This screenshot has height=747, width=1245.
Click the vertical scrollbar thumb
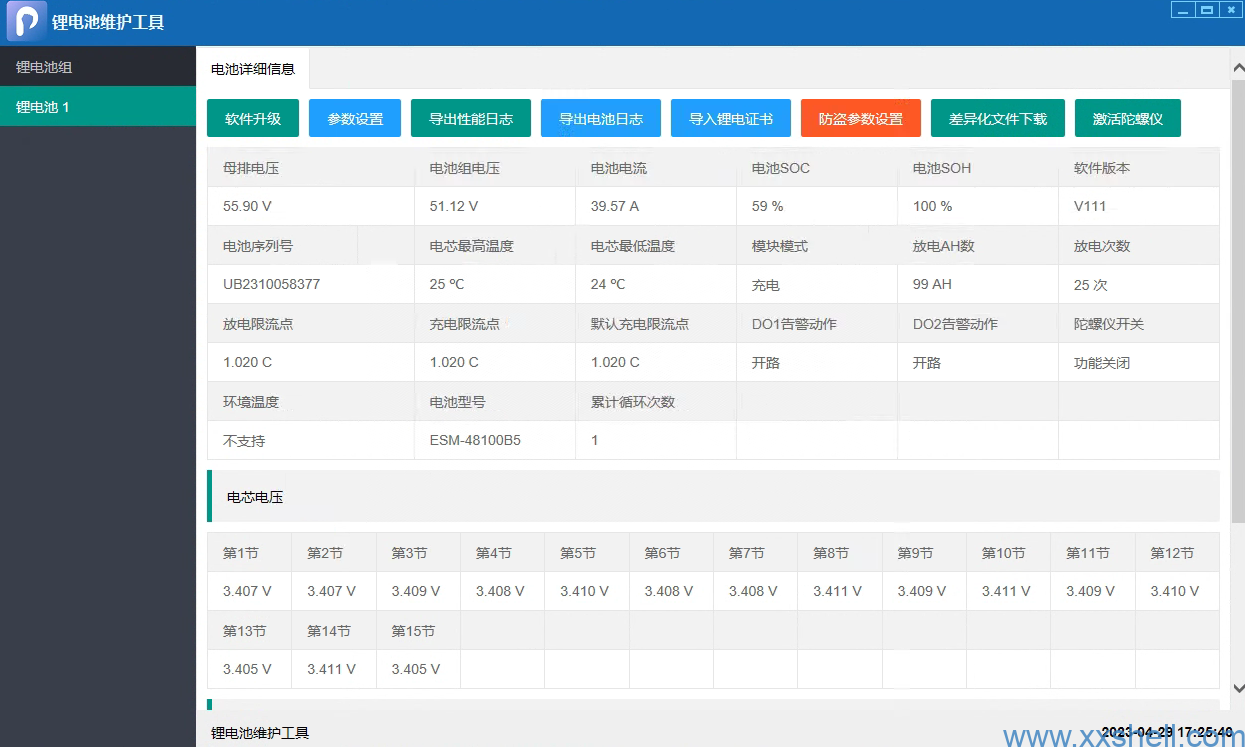[x=1238, y=300]
